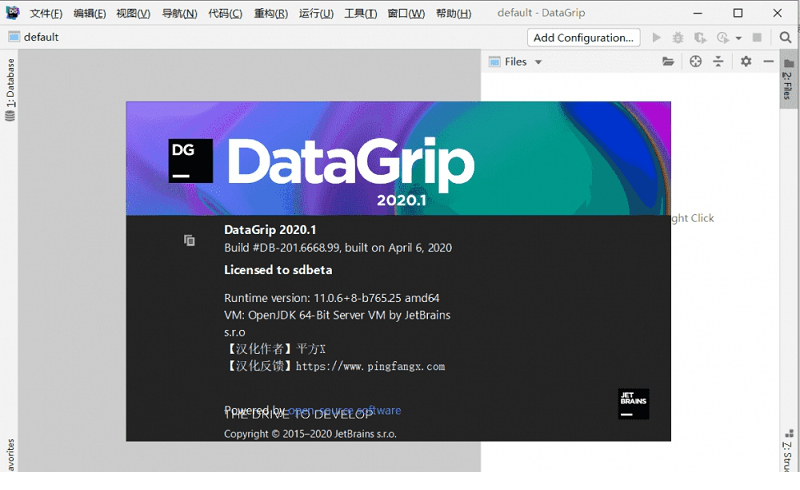Viewport: 800px width, 490px height.
Task: Click the DataGrip app icon in title bar
Action: pos(13,13)
